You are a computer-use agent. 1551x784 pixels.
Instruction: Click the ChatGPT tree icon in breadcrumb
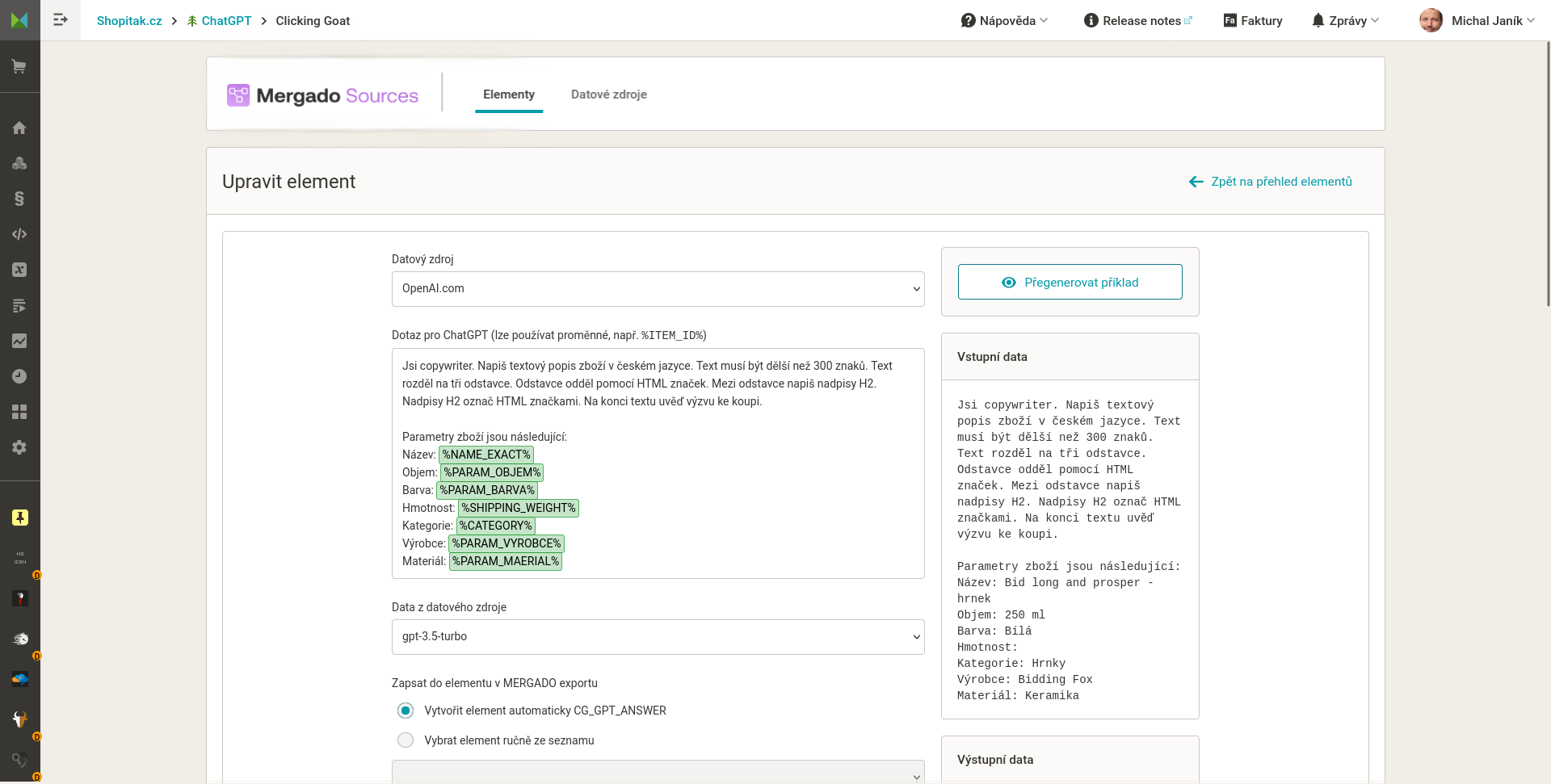tap(192, 21)
